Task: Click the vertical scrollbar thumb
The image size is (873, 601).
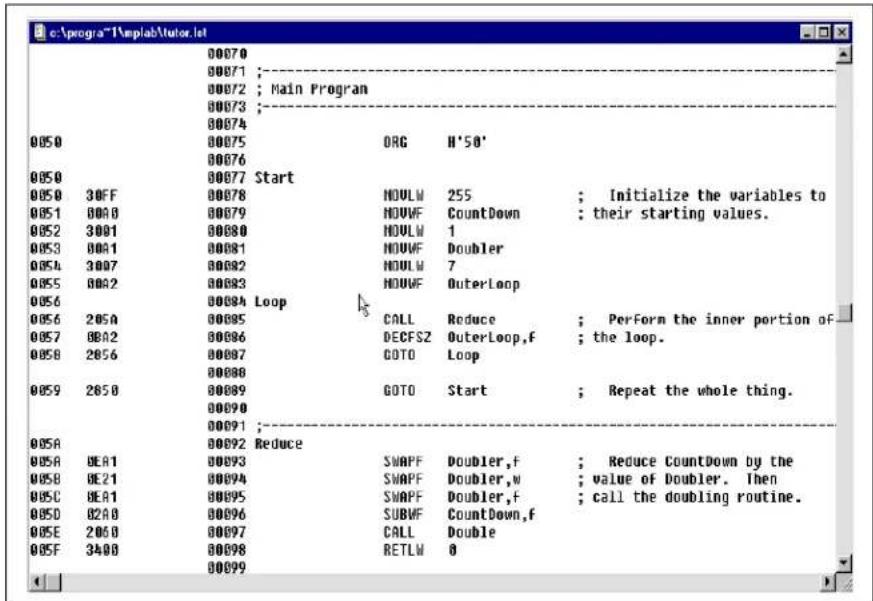Action: [845, 312]
